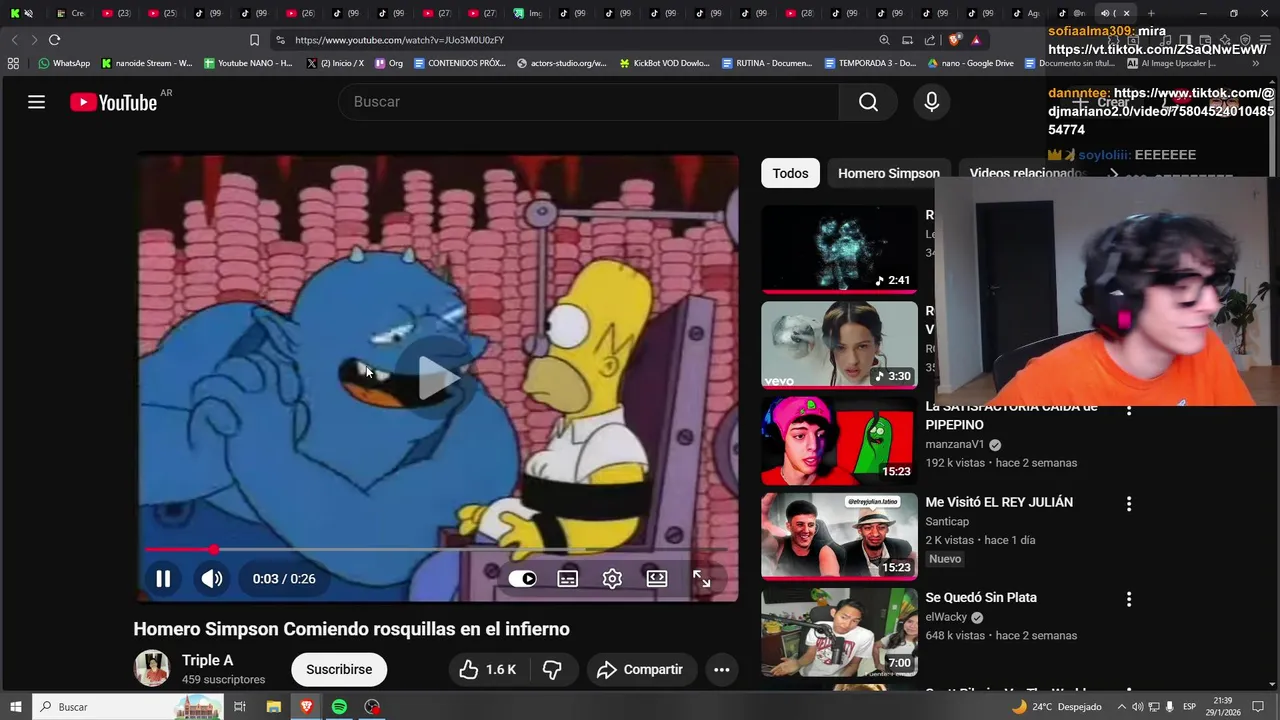The width and height of the screenshot is (1280, 720).
Task: Select the Homero Simpson filter chip
Action: coord(888,173)
